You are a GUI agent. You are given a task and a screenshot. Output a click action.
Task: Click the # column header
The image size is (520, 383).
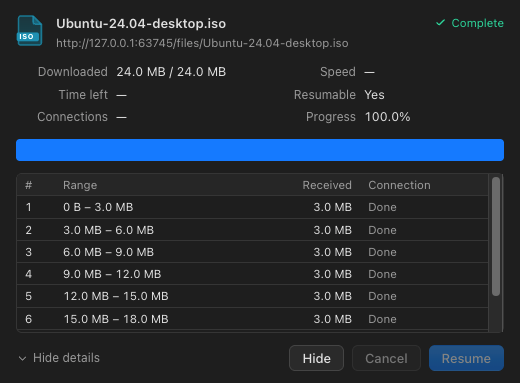point(29,185)
